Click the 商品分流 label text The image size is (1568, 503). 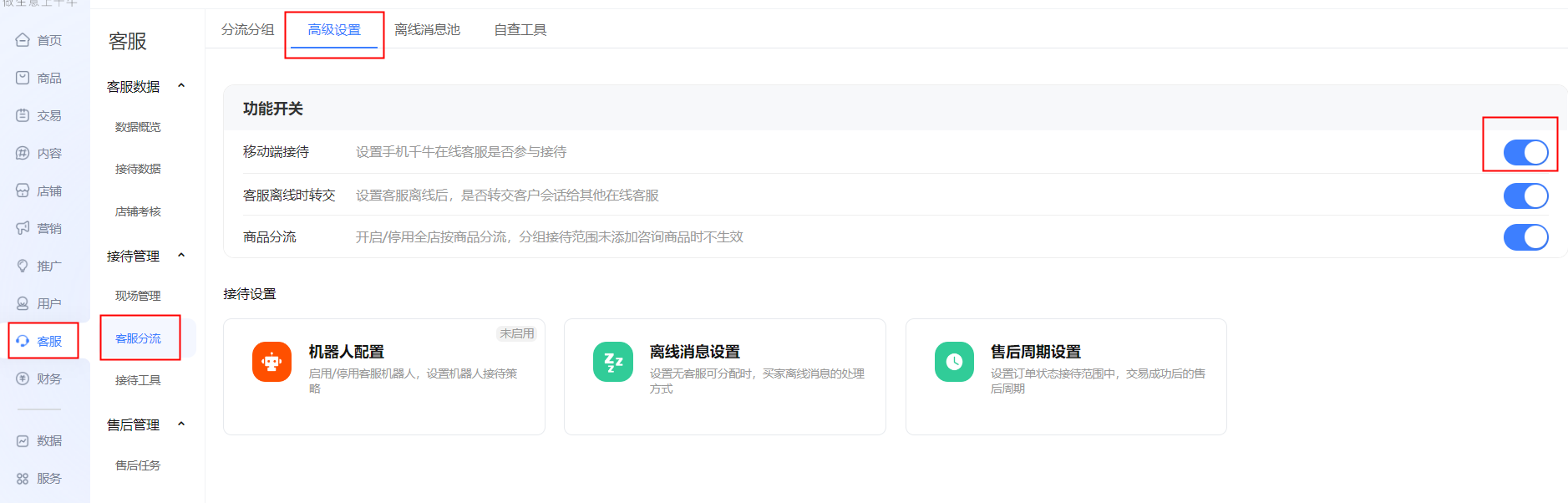(269, 237)
